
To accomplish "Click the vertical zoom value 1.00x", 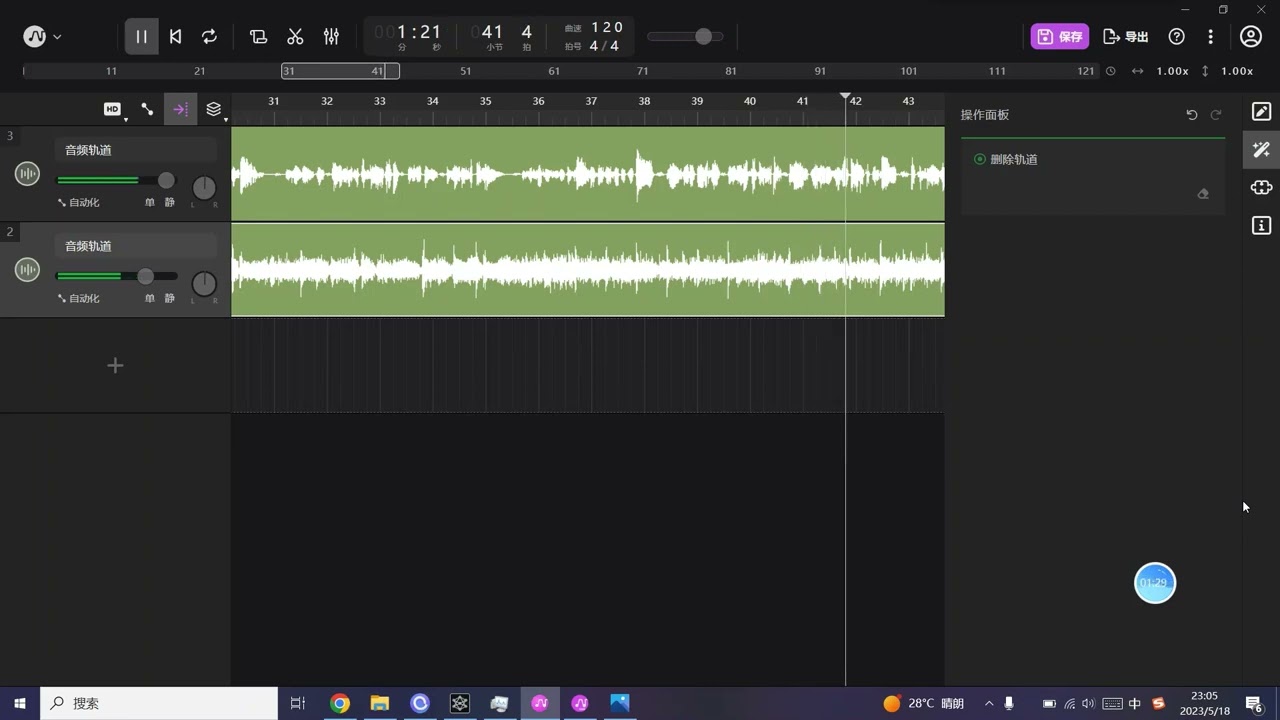I will coord(1237,71).
